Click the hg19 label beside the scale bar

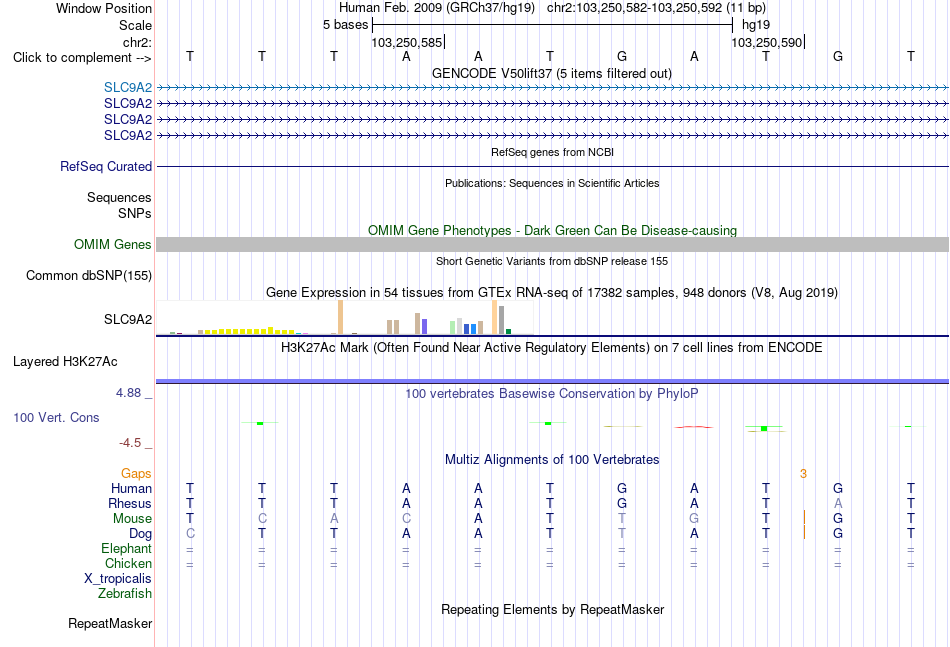point(756,25)
